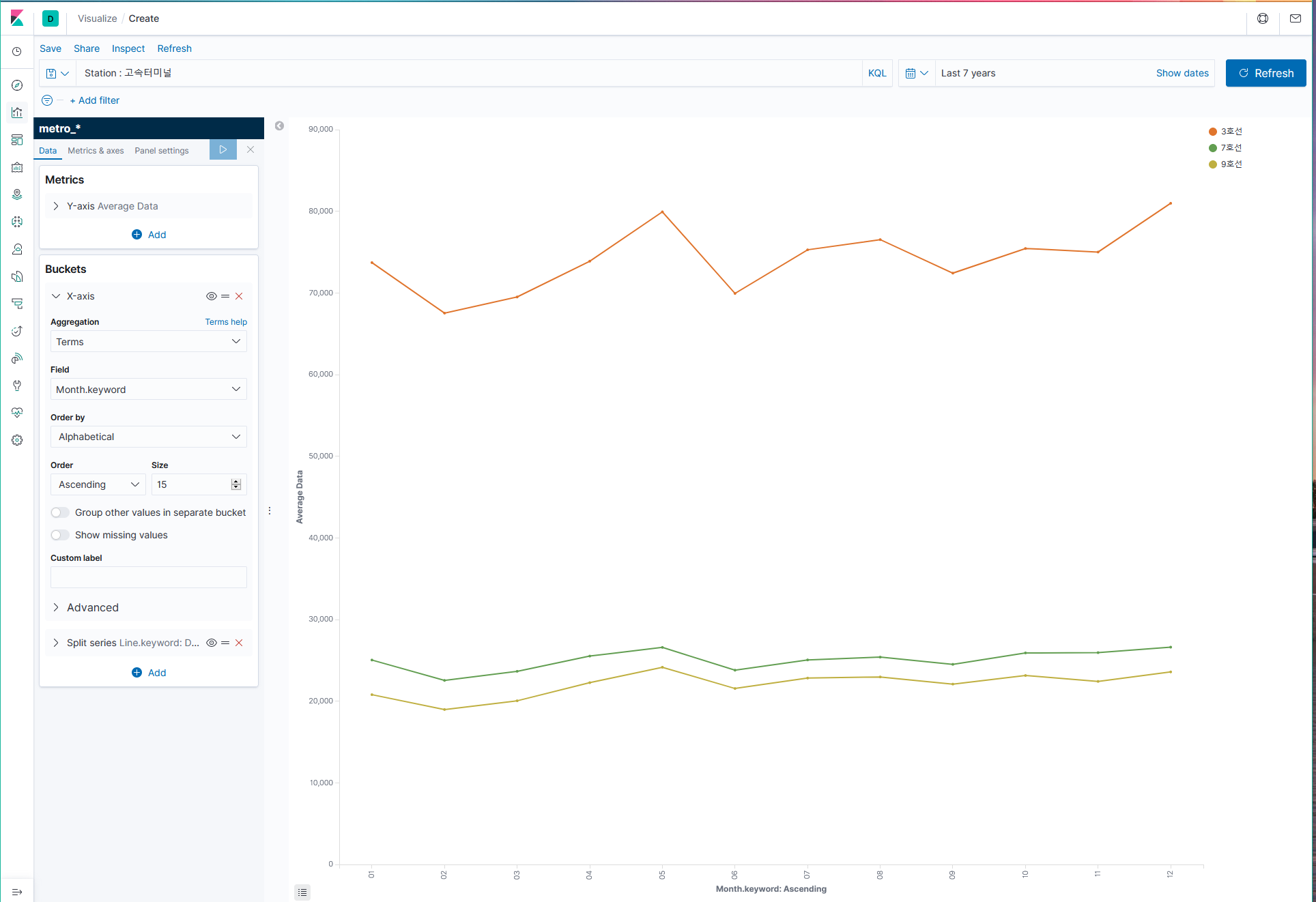This screenshot has height=902, width=1316.
Task: Click Show dates link
Action: click(x=1182, y=73)
